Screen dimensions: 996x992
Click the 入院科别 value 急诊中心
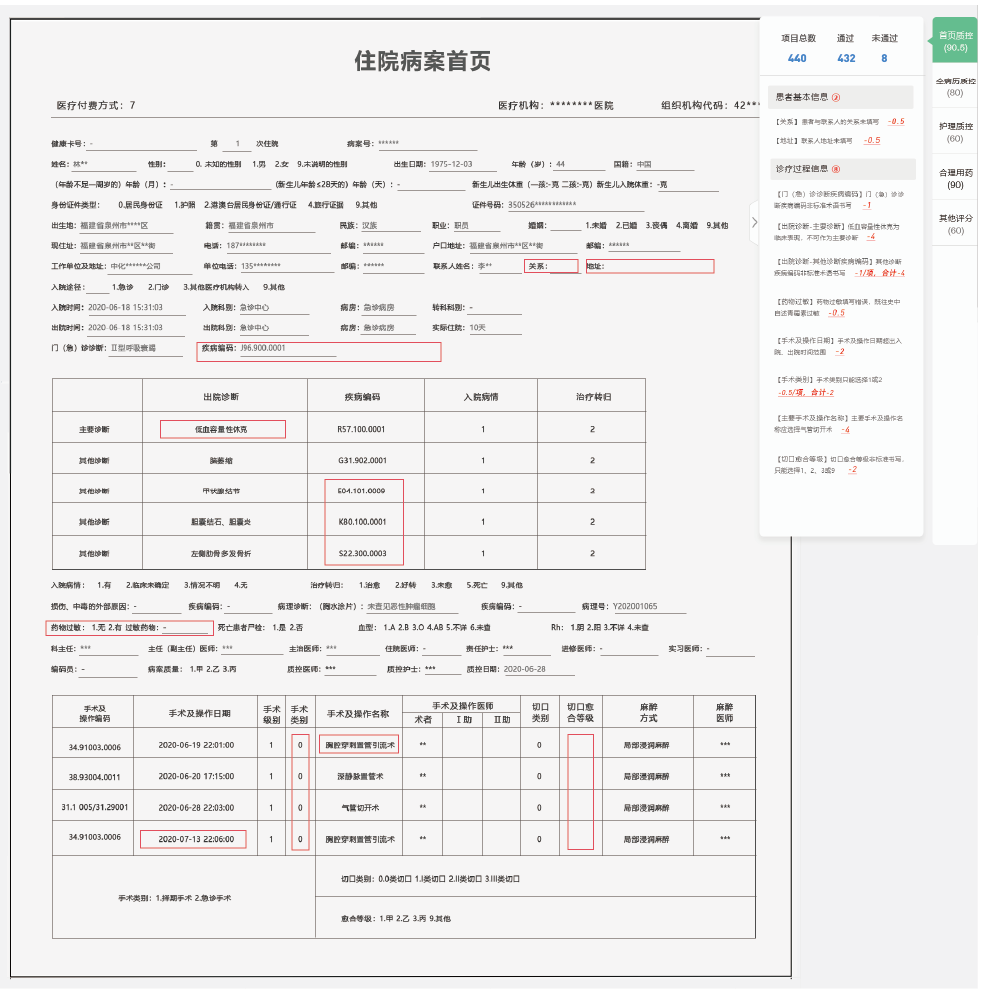click(x=254, y=307)
